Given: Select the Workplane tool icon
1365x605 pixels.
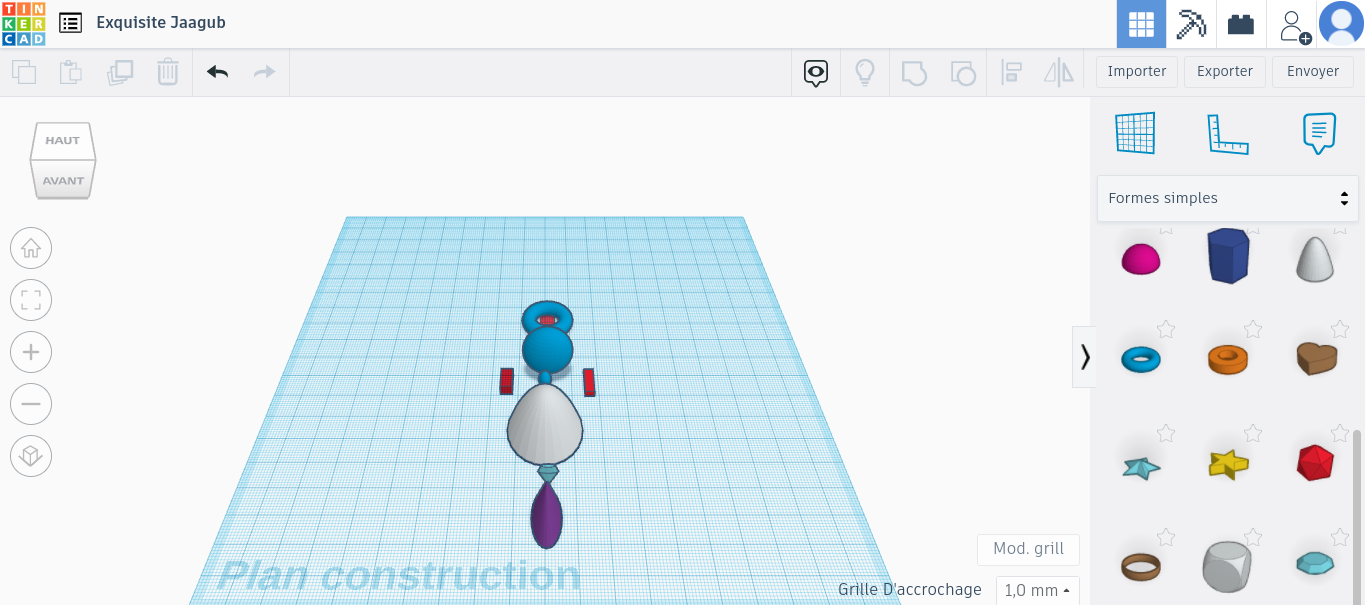Looking at the screenshot, I should 1135,132.
